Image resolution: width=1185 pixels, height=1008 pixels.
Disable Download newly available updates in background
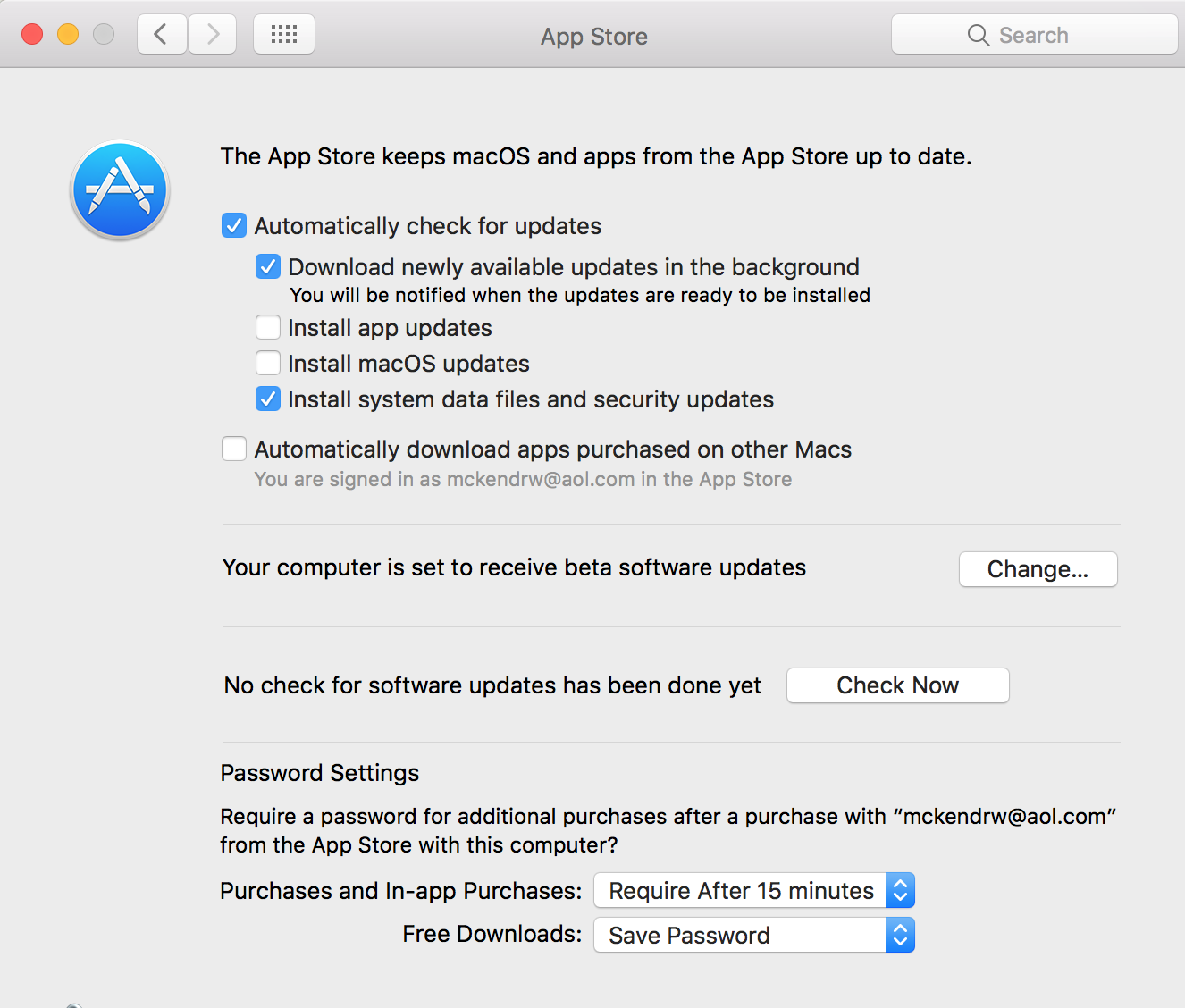(268, 266)
